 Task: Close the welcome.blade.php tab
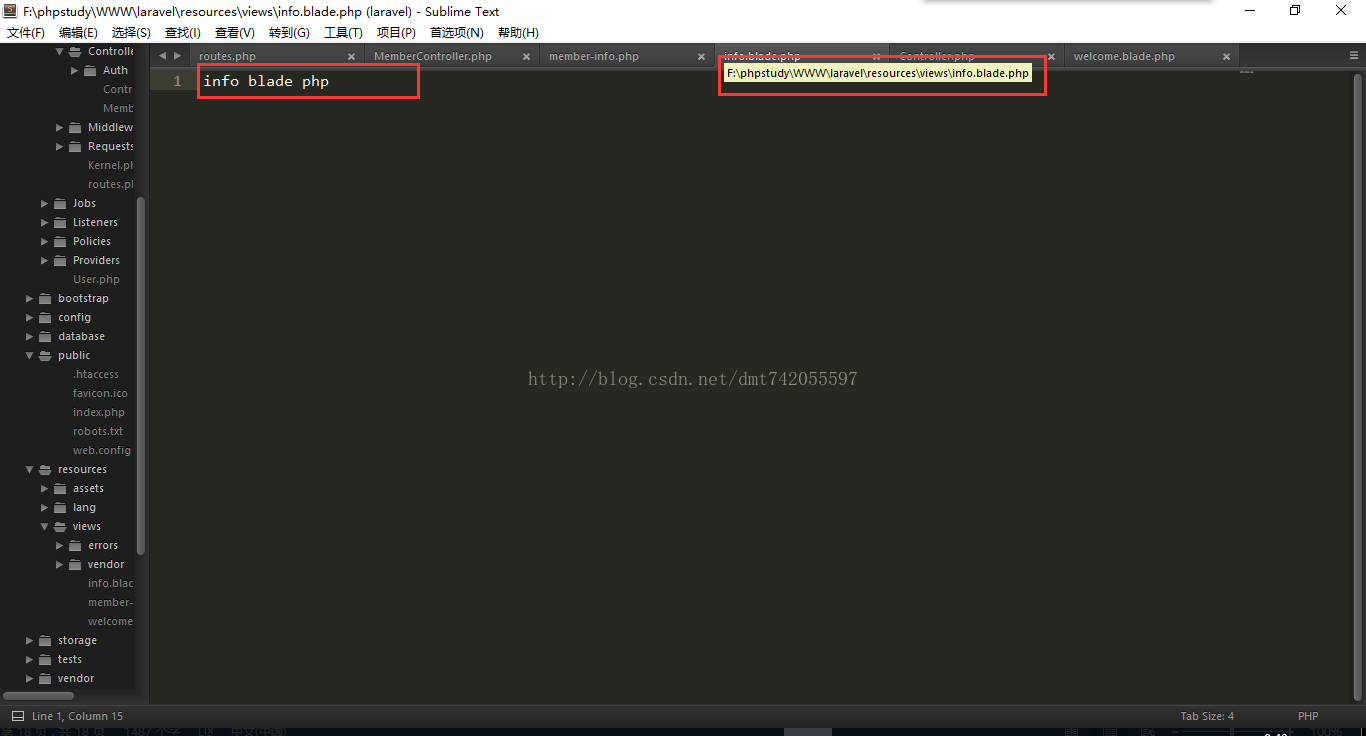[x=1227, y=57]
